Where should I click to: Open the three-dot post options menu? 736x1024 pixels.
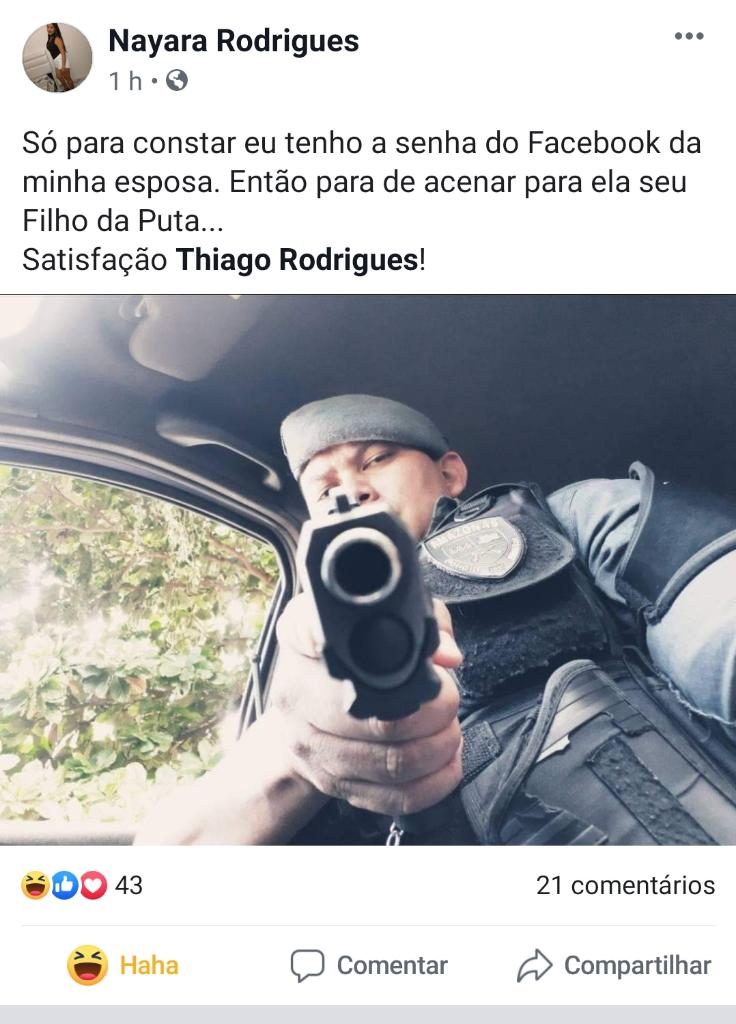pyautogui.click(x=689, y=36)
